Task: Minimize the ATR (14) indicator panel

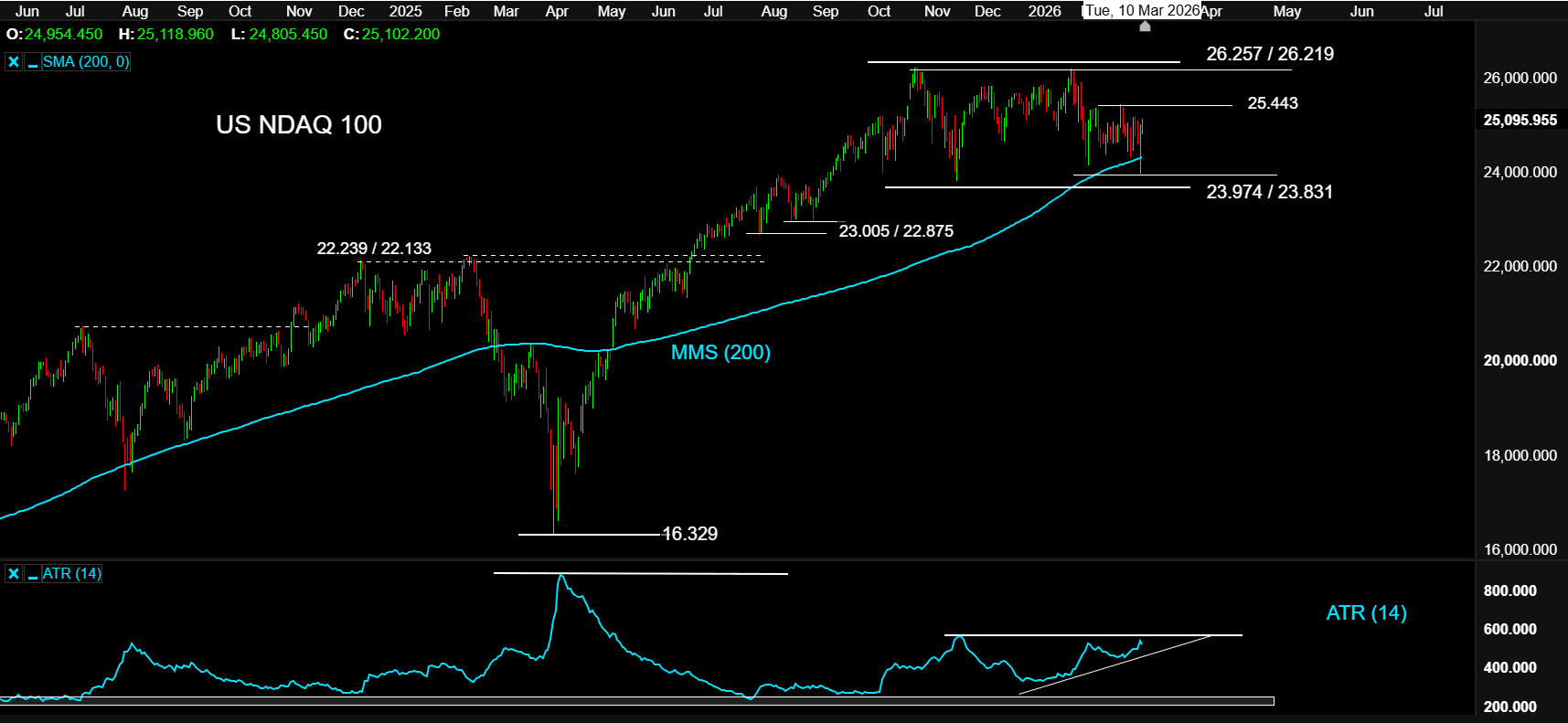Action: 32,574
